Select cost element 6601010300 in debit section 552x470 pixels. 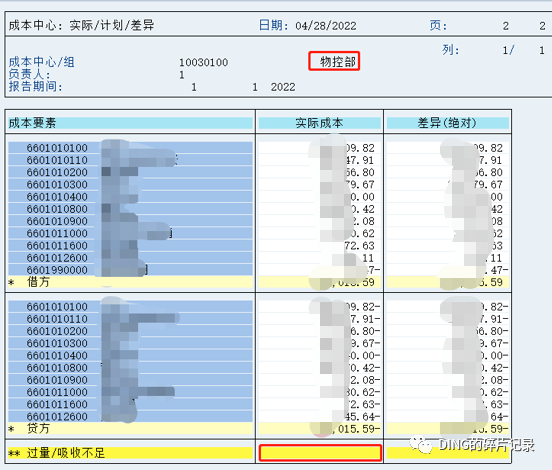(x=57, y=184)
